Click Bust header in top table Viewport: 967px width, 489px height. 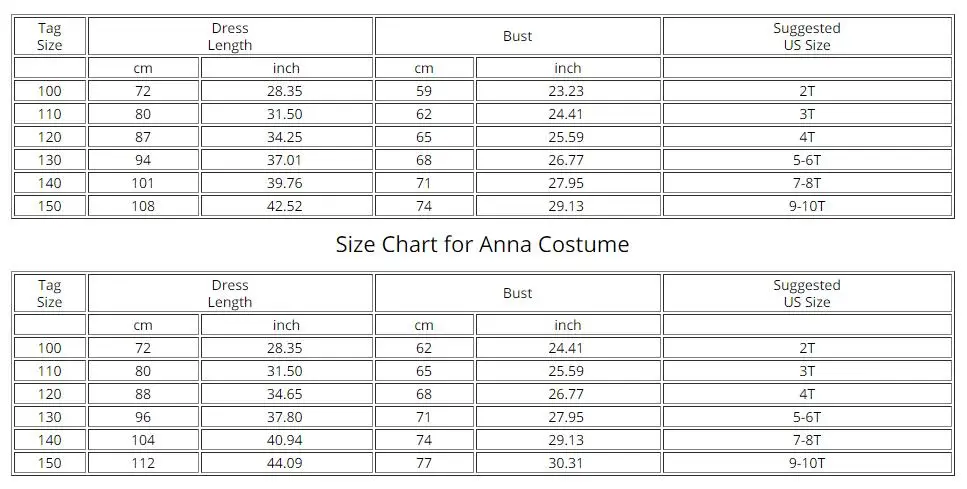pyautogui.click(x=517, y=37)
